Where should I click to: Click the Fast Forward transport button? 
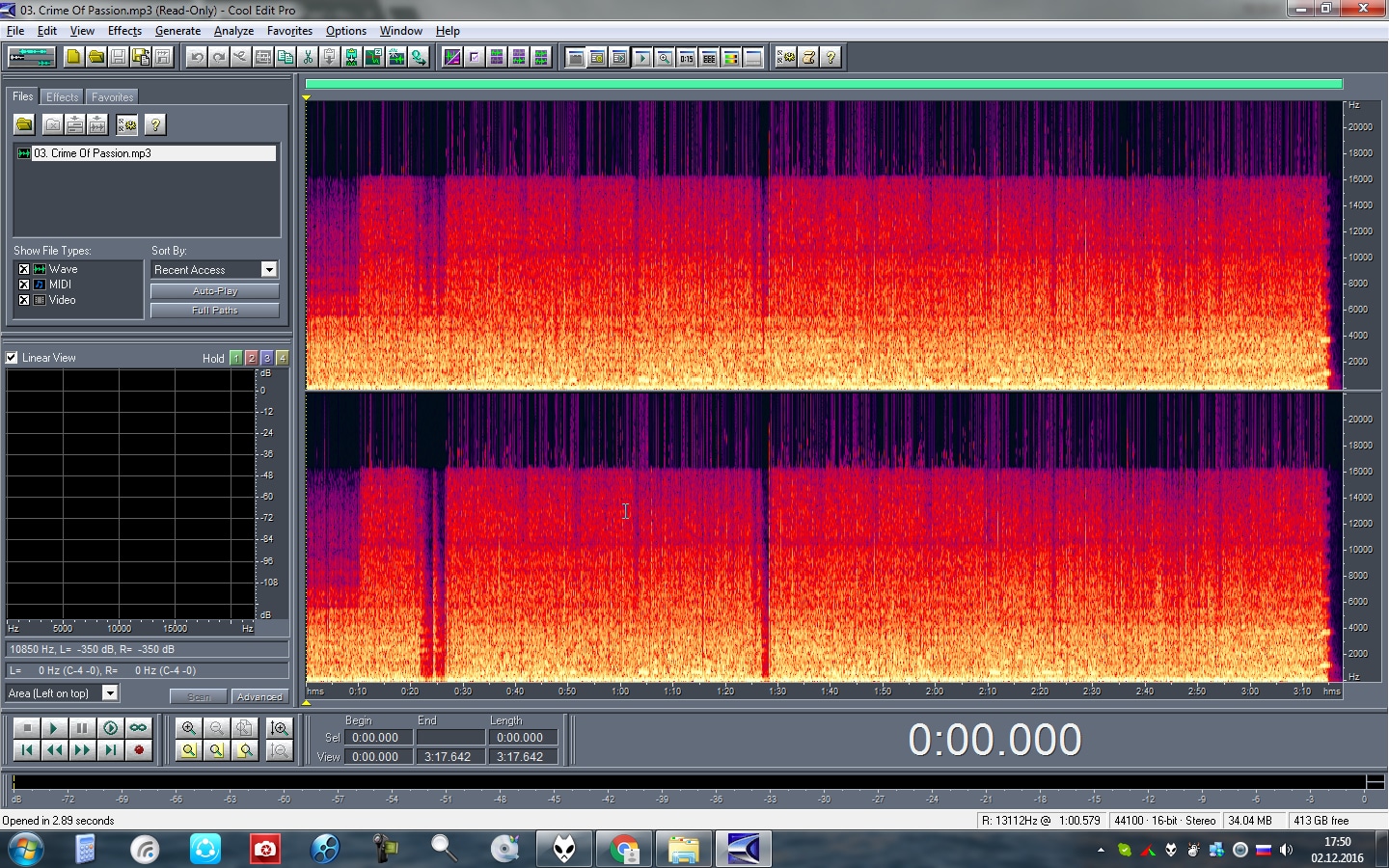[82, 749]
